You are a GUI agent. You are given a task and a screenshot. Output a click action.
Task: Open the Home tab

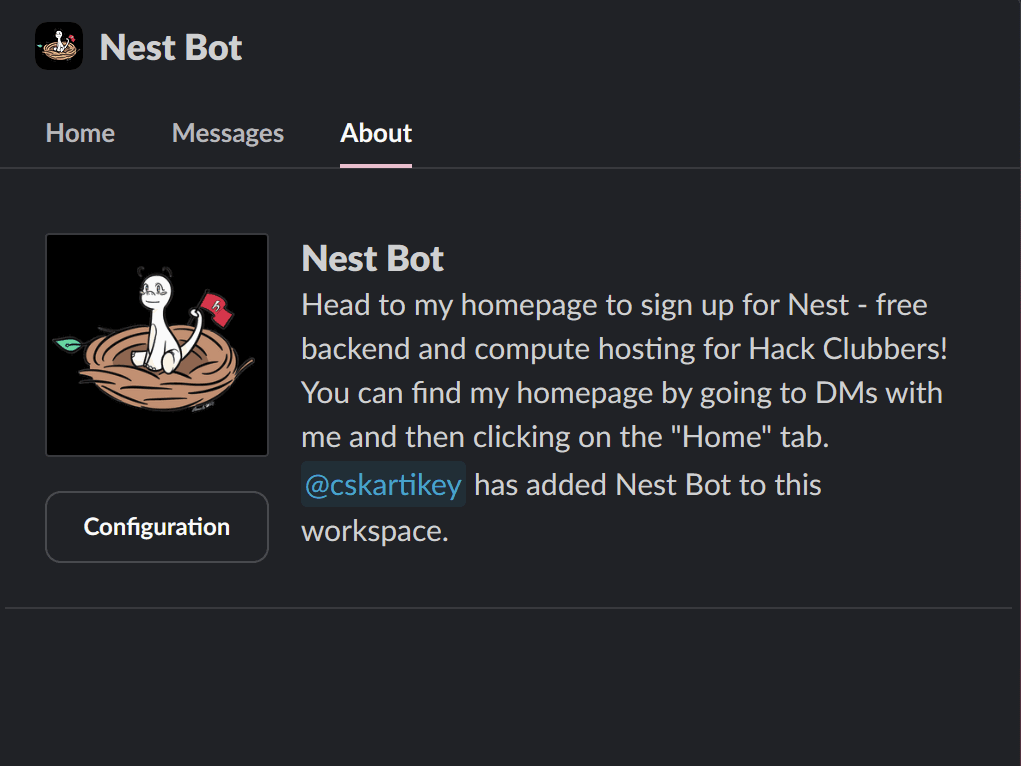pos(80,133)
